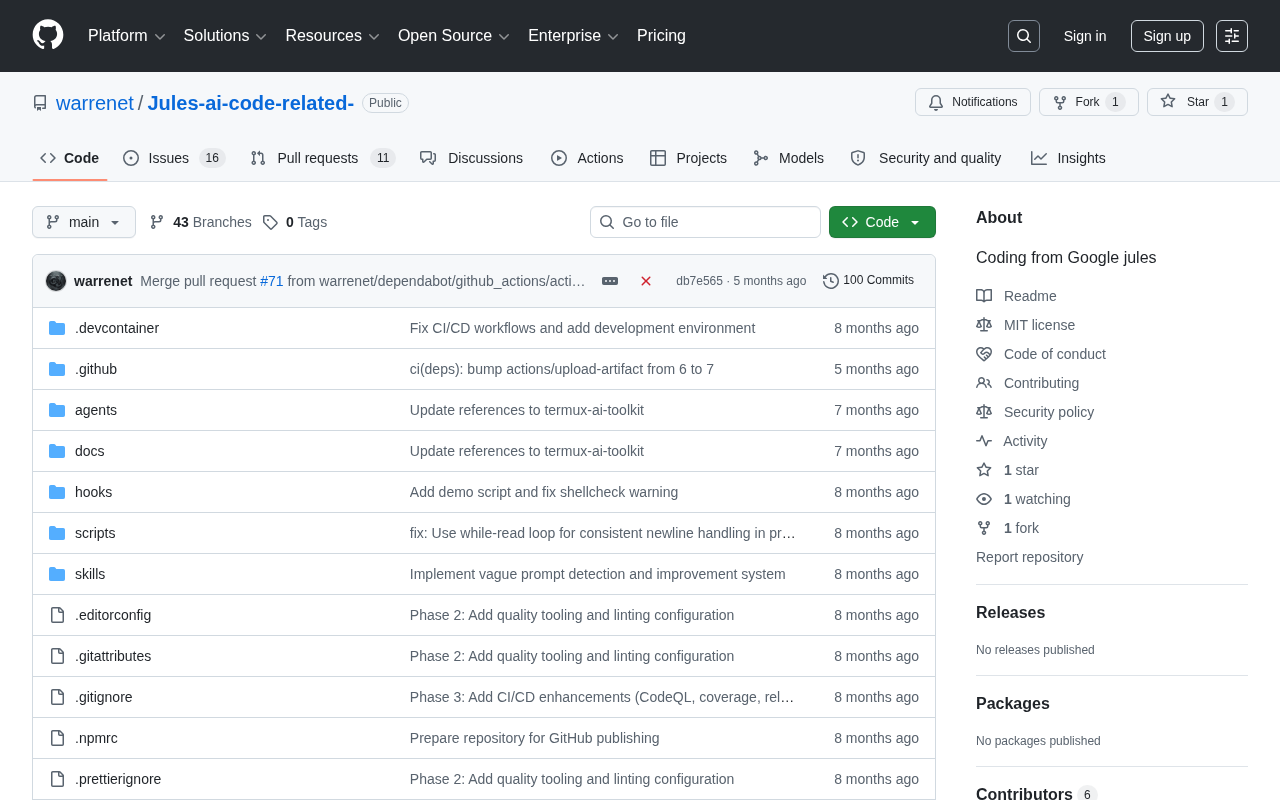The height and width of the screenshot is (800, 1280).
Task: Click the skills folder icon
Action: click(57, 574)
